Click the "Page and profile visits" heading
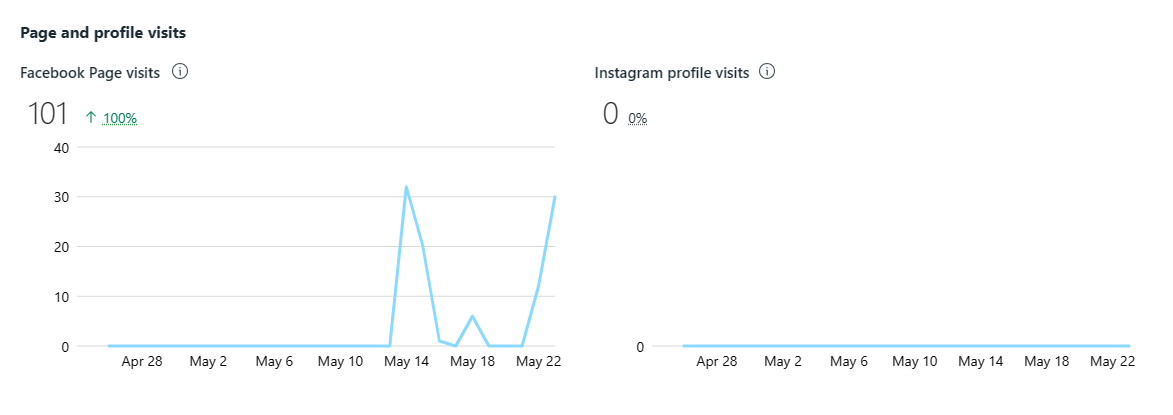Image resolution: width=1173 pixels, height=415 pixels. 103,33
